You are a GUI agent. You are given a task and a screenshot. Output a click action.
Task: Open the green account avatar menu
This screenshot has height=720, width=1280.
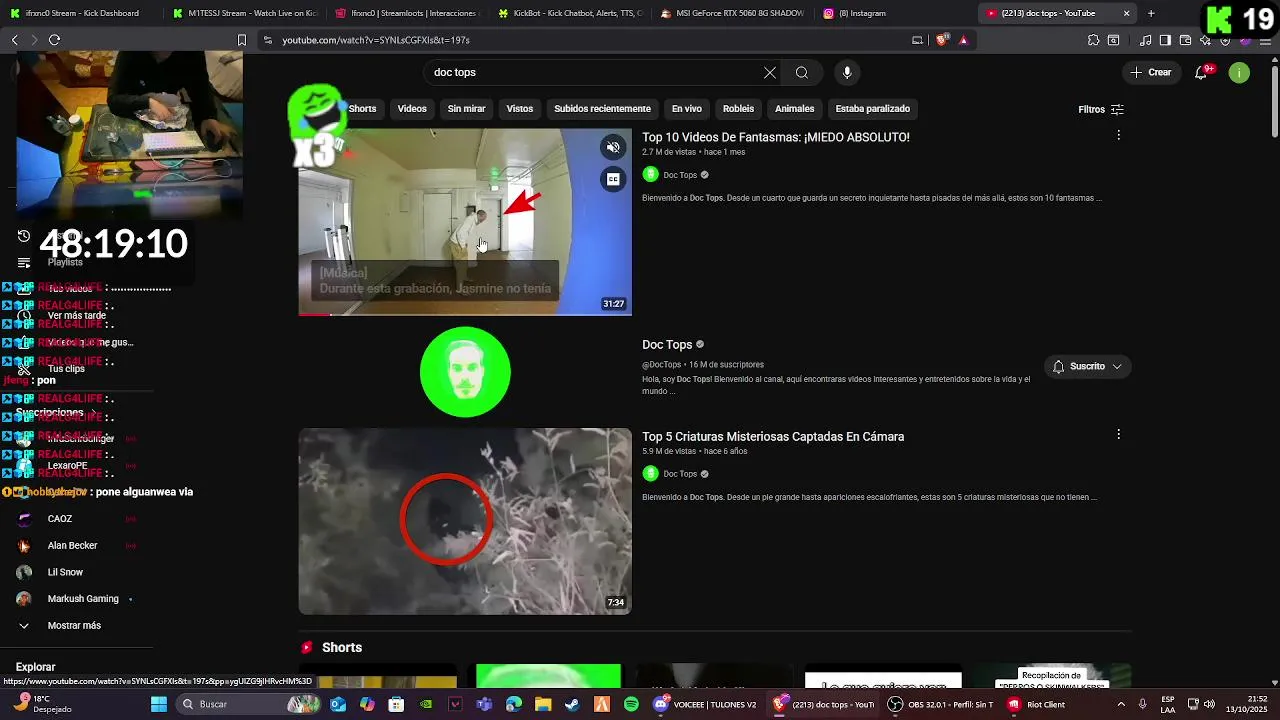1239,72
